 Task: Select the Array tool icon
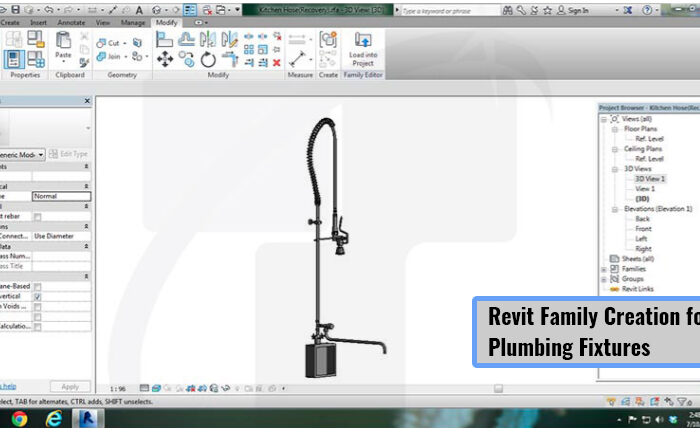coord(249,50)
